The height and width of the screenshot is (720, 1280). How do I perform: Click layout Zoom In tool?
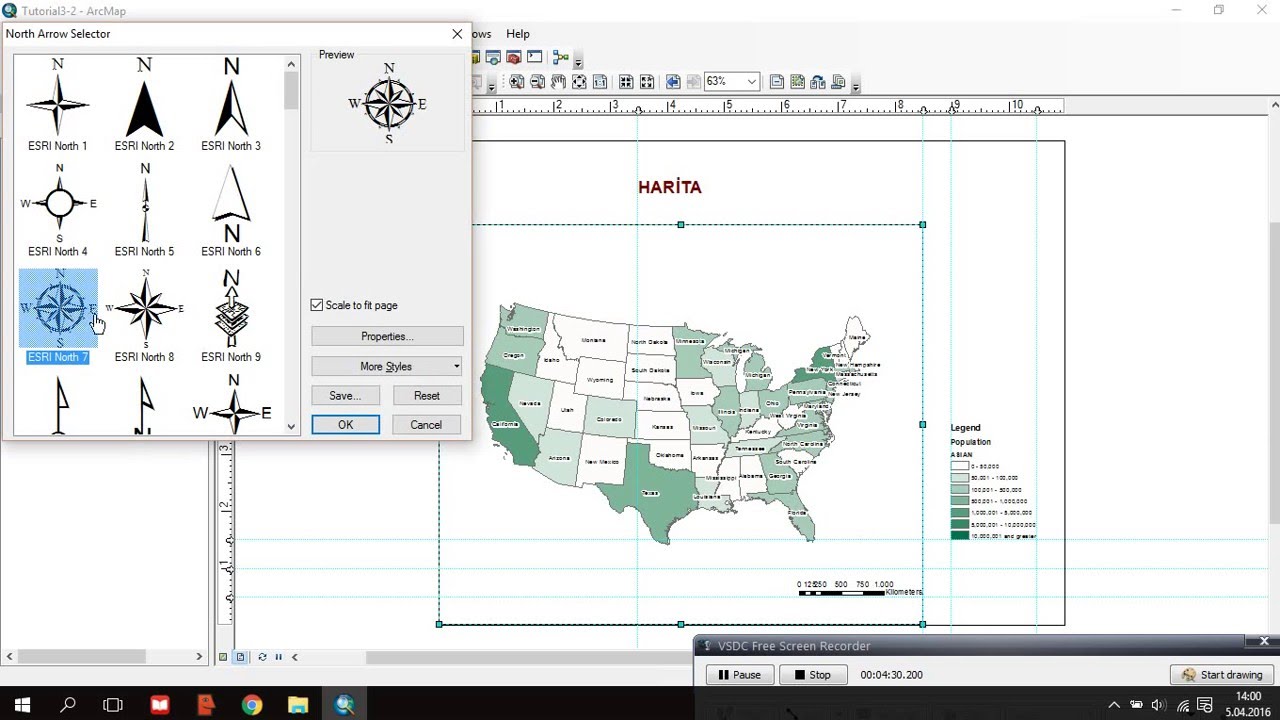pos(516,82)
